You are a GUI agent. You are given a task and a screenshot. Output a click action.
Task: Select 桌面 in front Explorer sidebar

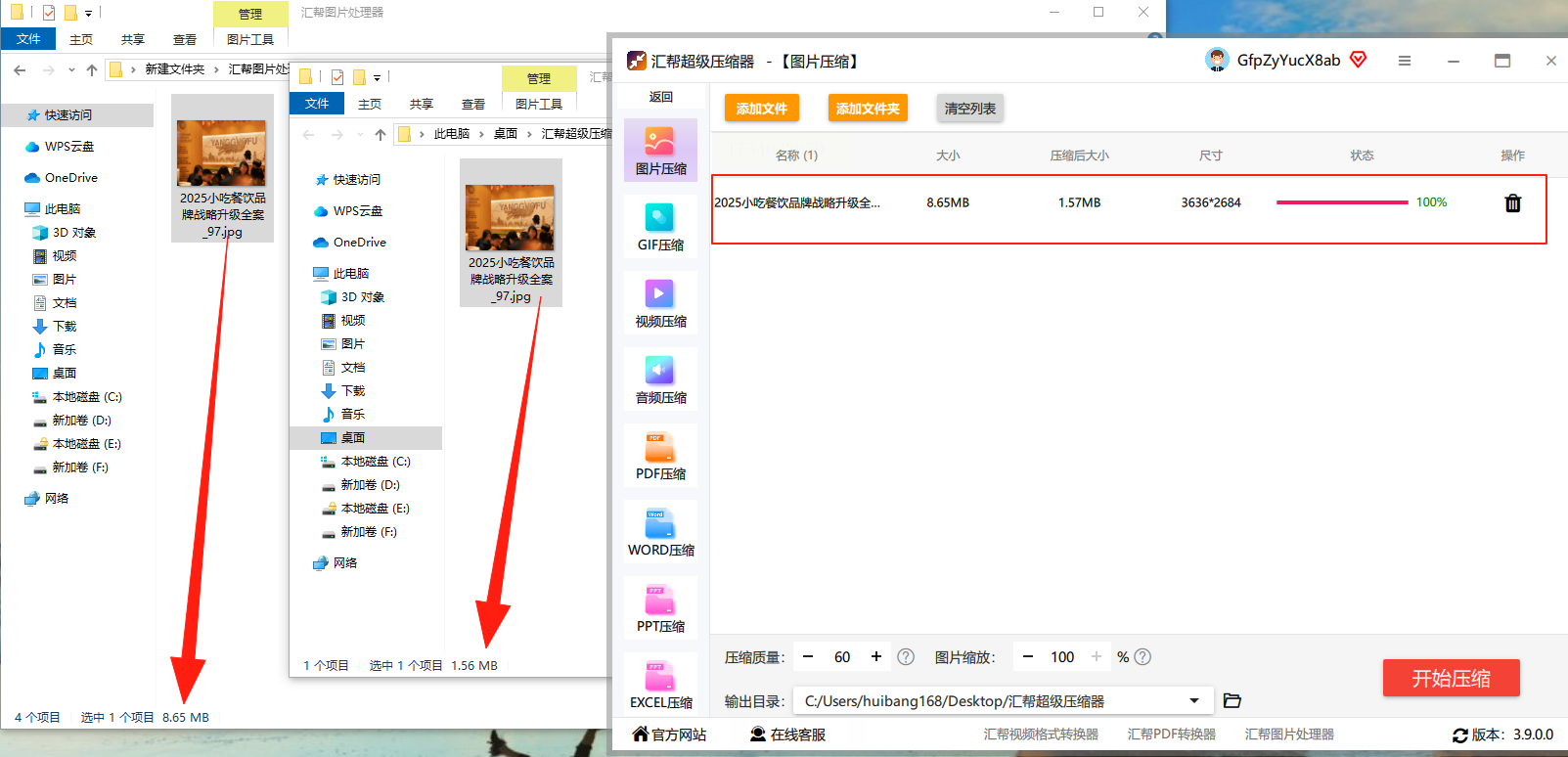pyautogui.click(x=366, y=438)
